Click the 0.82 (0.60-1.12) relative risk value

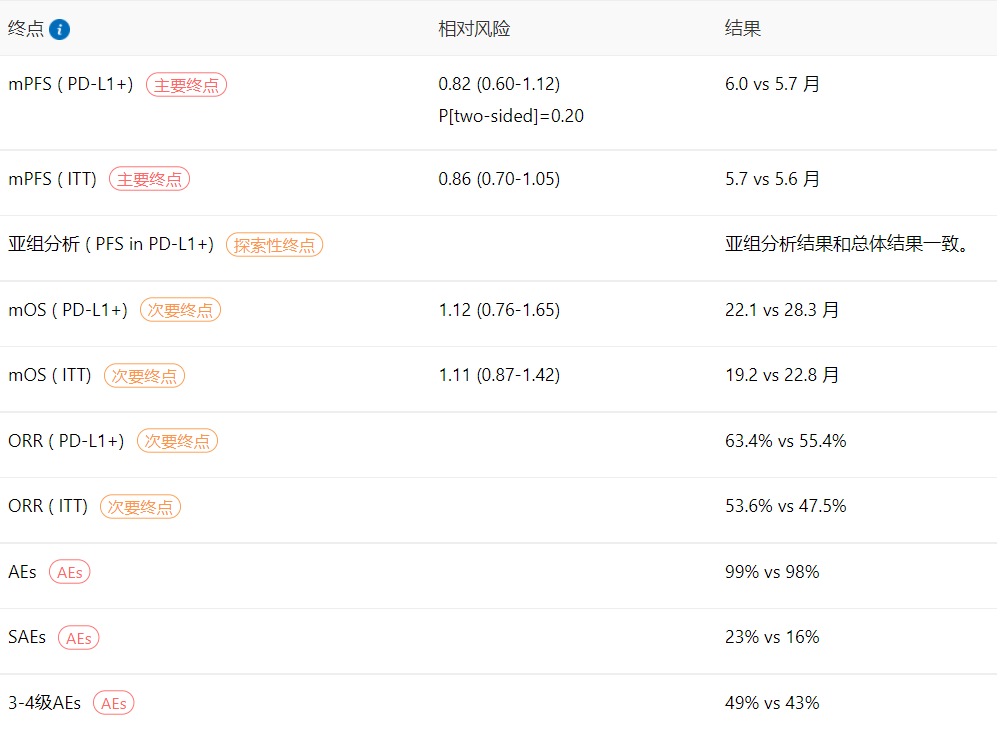(x=499, y=84)
